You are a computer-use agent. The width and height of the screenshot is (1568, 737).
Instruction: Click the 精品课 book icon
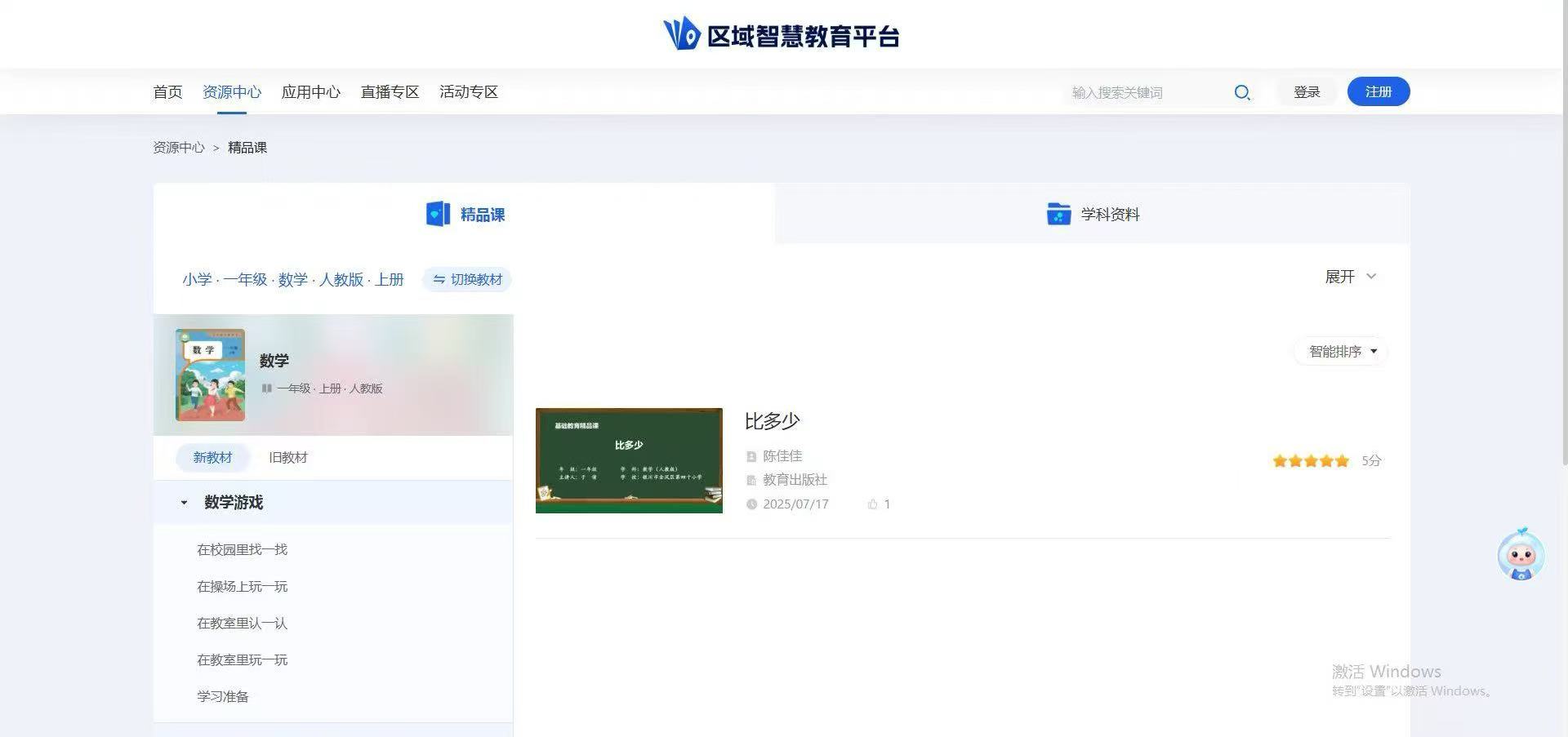point(438,214)
